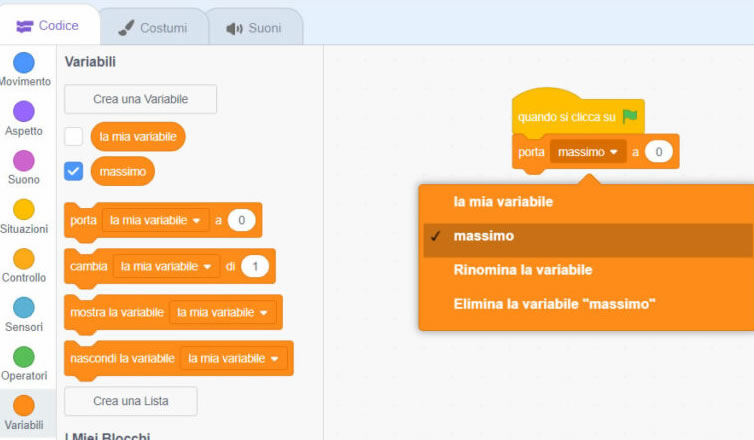This screenshot has width=754, height=440.
Task: Toggle the 'massimo' dropdown in workspace block
Action: tap(588, 152)
